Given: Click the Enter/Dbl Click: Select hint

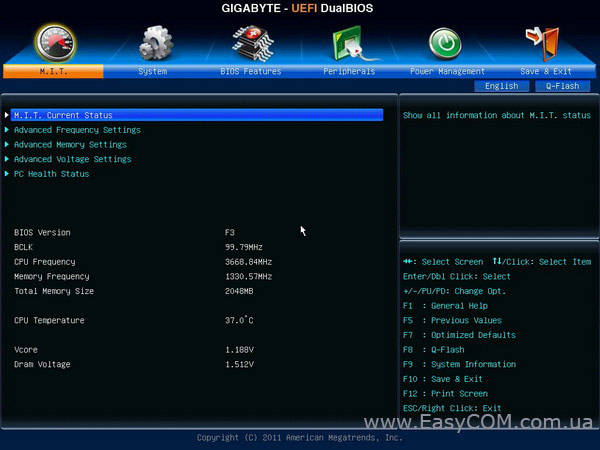Looking at the screenshot, I should pos(457,276).
